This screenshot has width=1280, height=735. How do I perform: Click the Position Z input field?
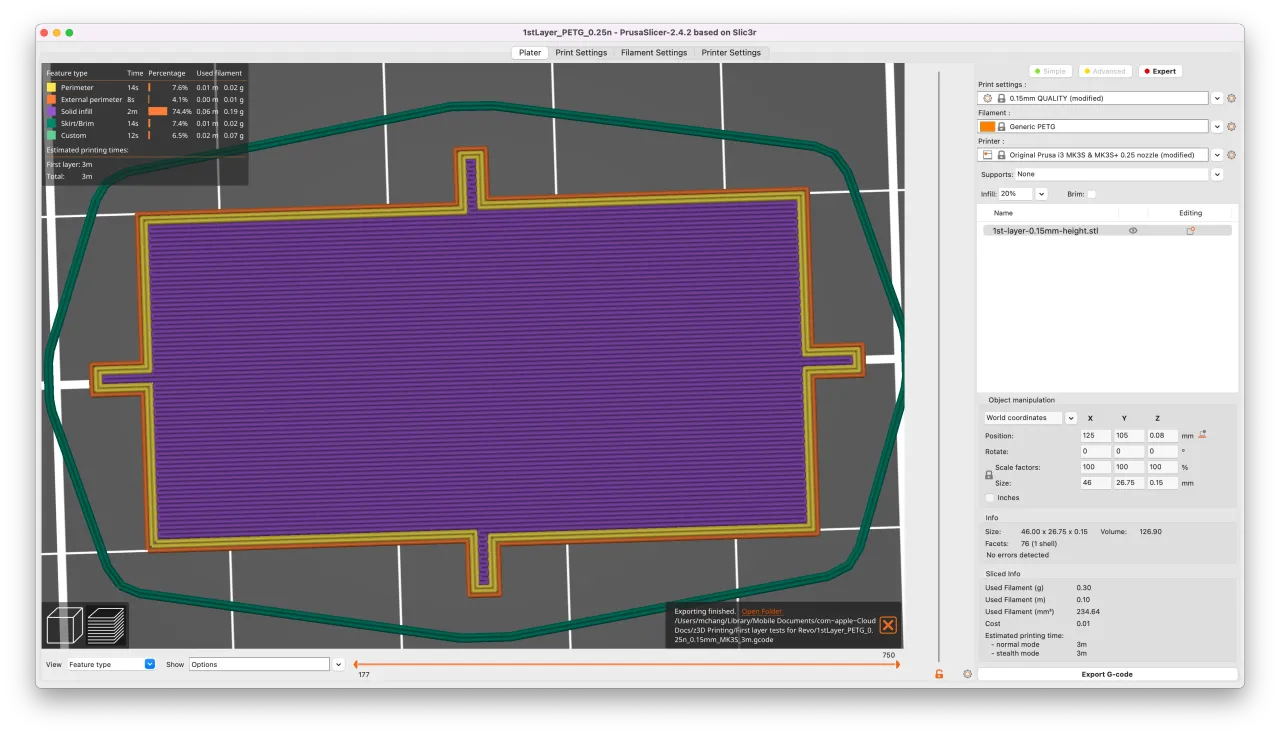point(1161,436)
